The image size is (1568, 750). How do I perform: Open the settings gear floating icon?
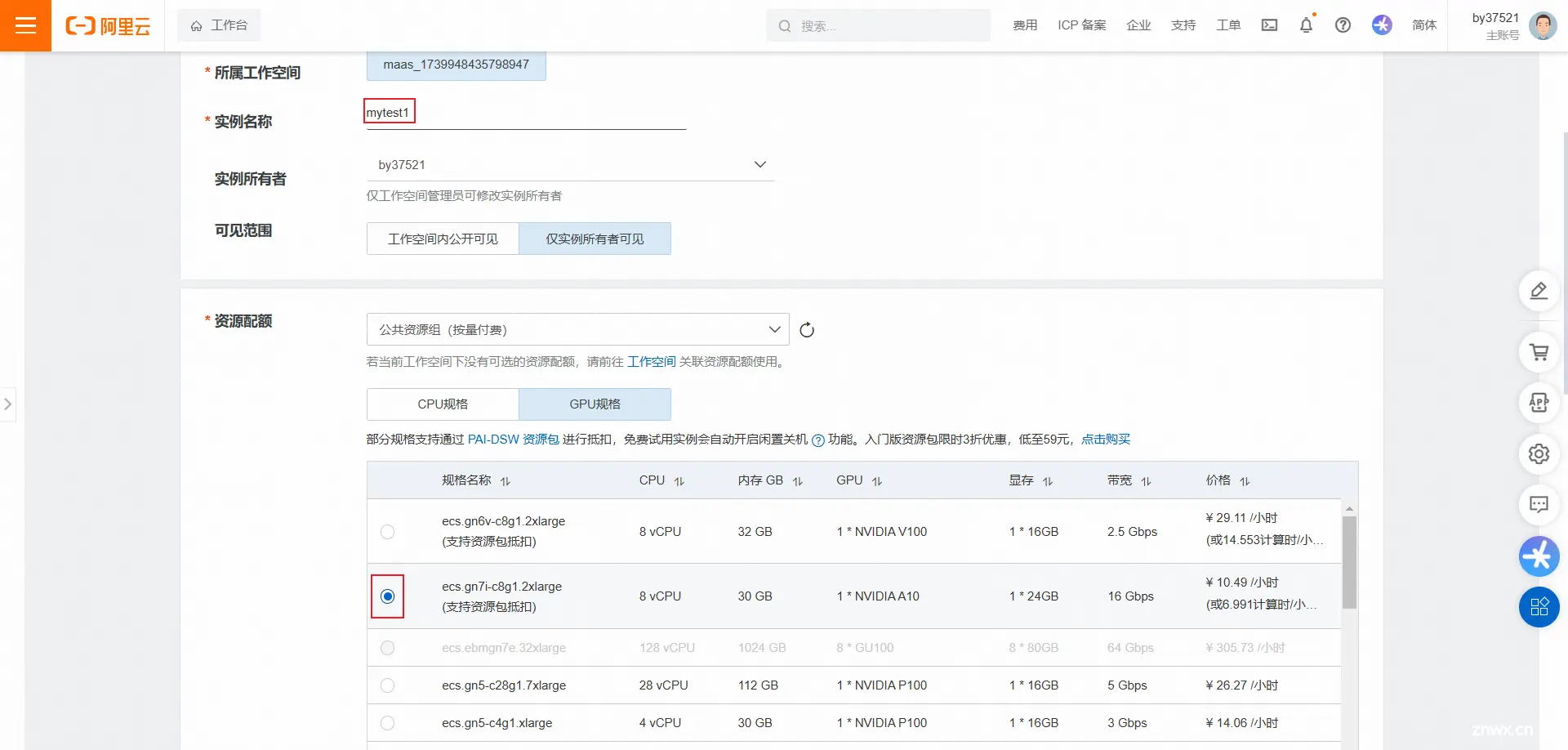pyautogui.click(x=1539, y=453)
